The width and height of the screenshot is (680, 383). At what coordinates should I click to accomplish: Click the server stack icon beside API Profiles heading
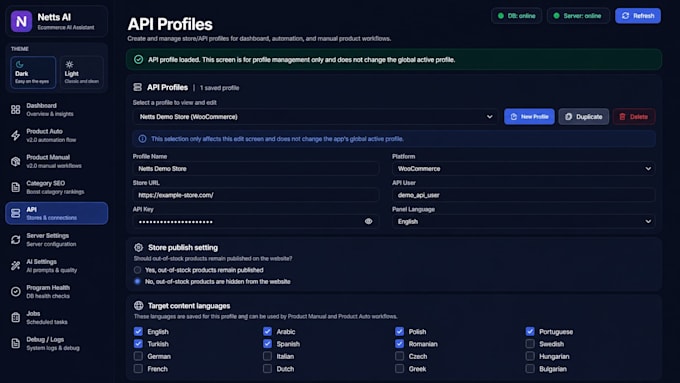click(x=137, y=87)
